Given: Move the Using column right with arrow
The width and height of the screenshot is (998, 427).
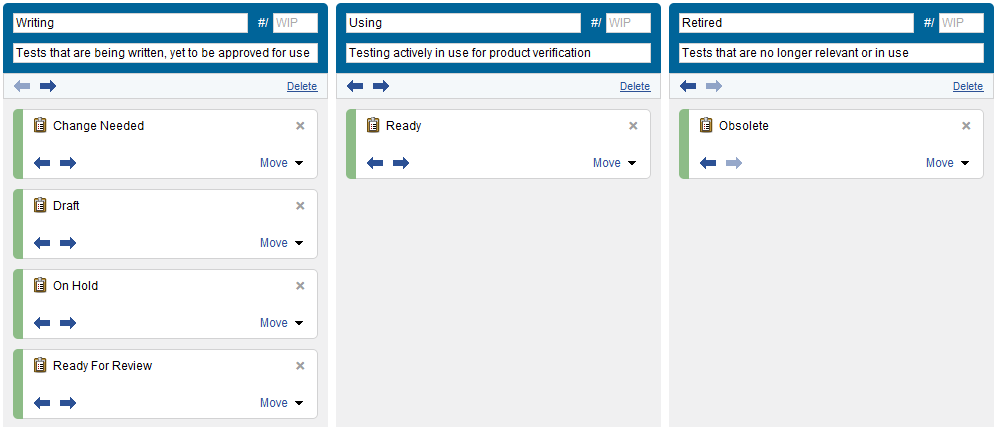Looking at the screenshot, I should pos(380,87).
